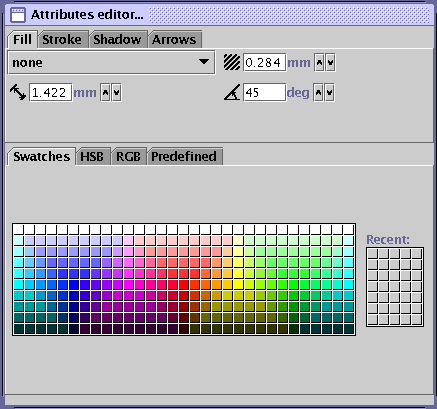Viewport: 437px width, 409px height.
Task: Increase the 45 deg angle value
Action: (319, 93)
